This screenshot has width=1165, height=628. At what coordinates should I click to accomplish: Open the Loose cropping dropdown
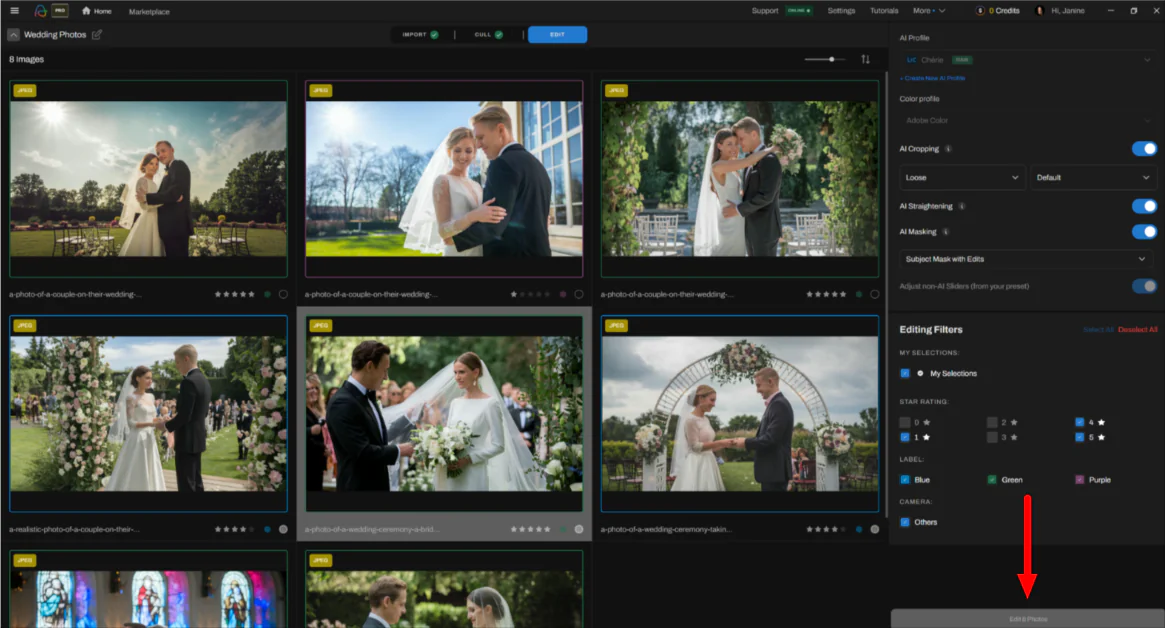pyautogui.click(x=962, y=178)
